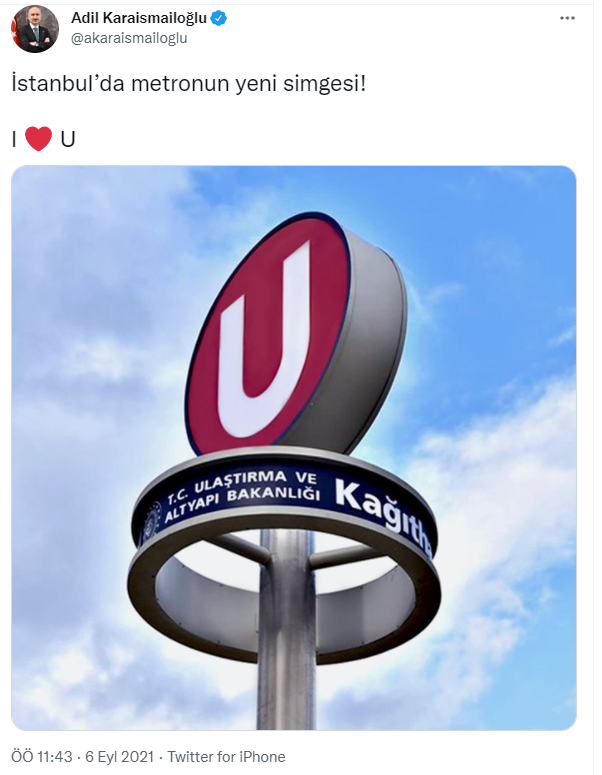Click the display name Adil Karaismailoğlu
Image resolution: width=602 pixels, height=775 pixels.
pos(139,18)
